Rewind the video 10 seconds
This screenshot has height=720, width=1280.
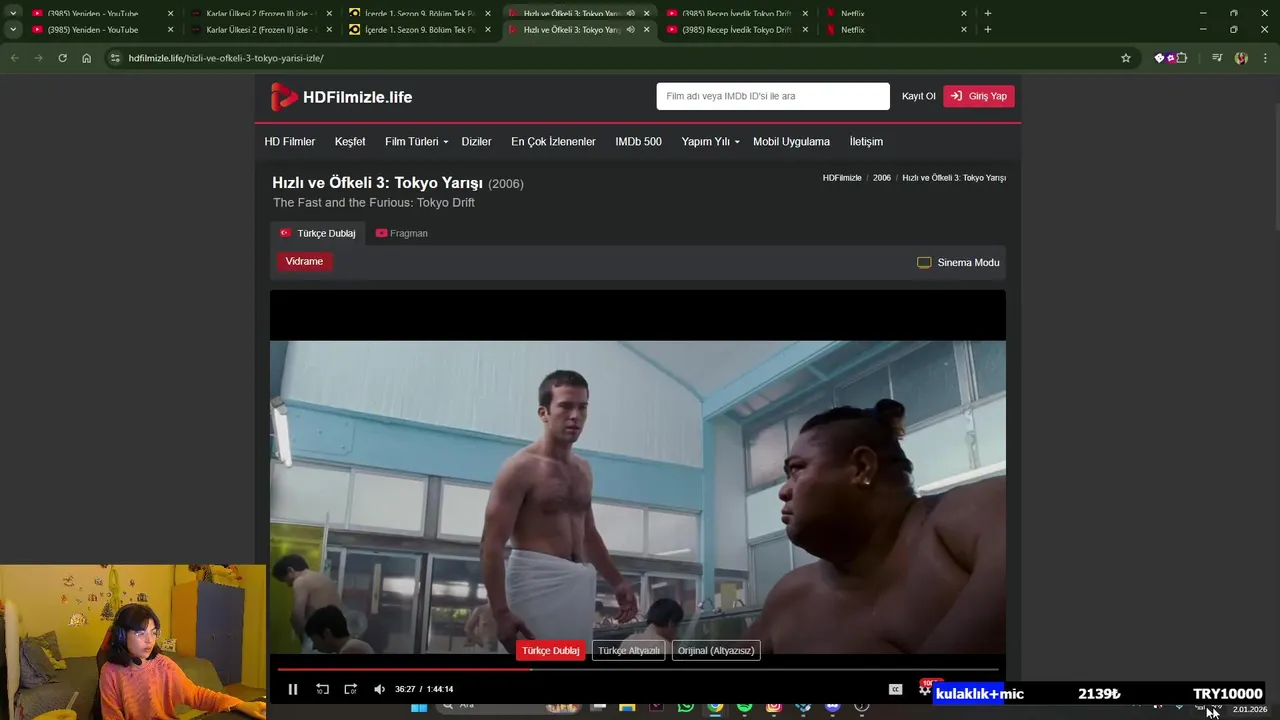[322, 689]
